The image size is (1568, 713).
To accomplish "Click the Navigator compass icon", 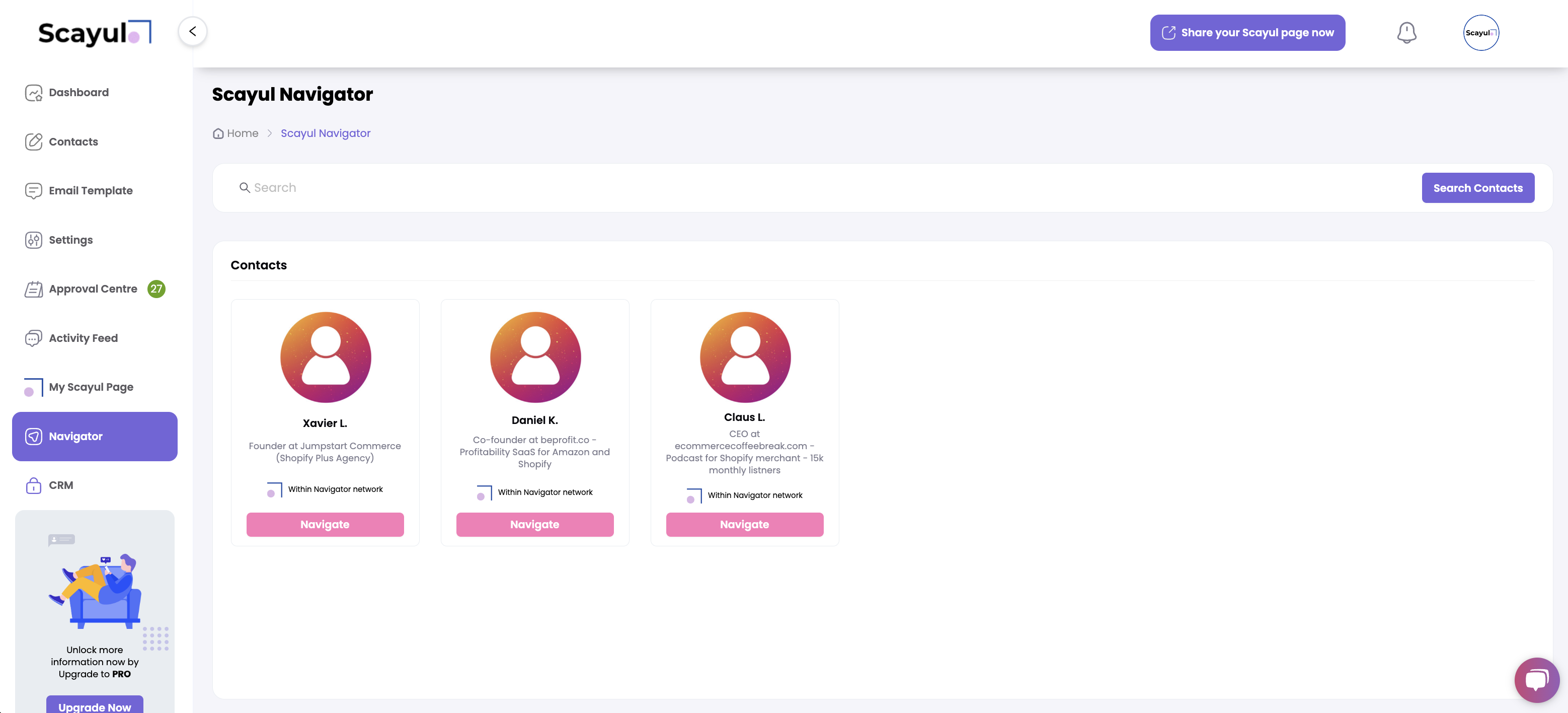I will pos(34,437).
